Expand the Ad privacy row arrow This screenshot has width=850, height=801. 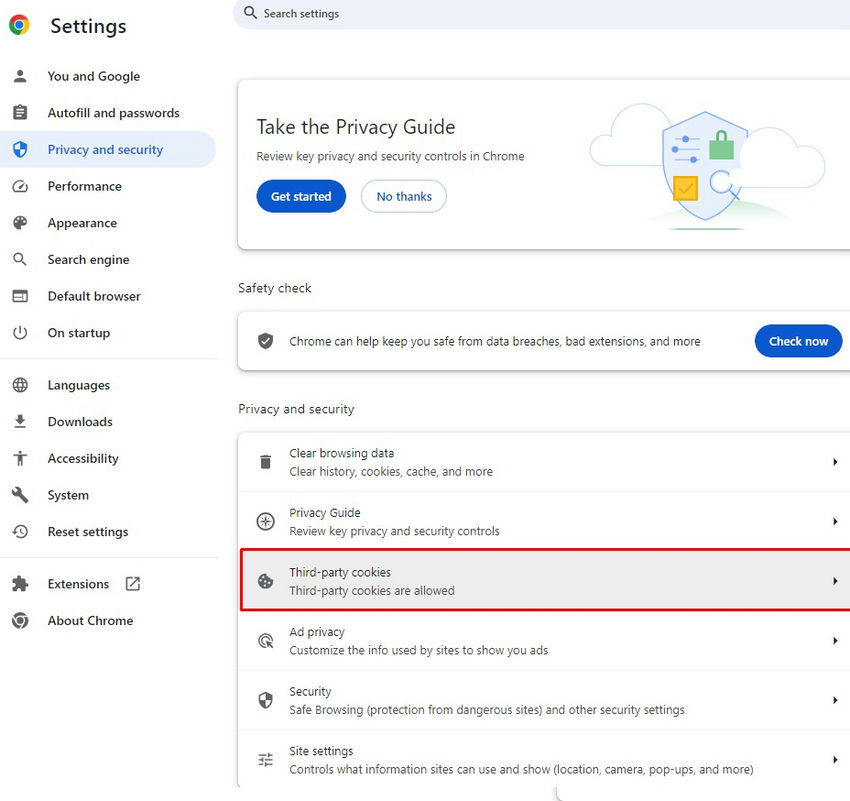(834, 641)
